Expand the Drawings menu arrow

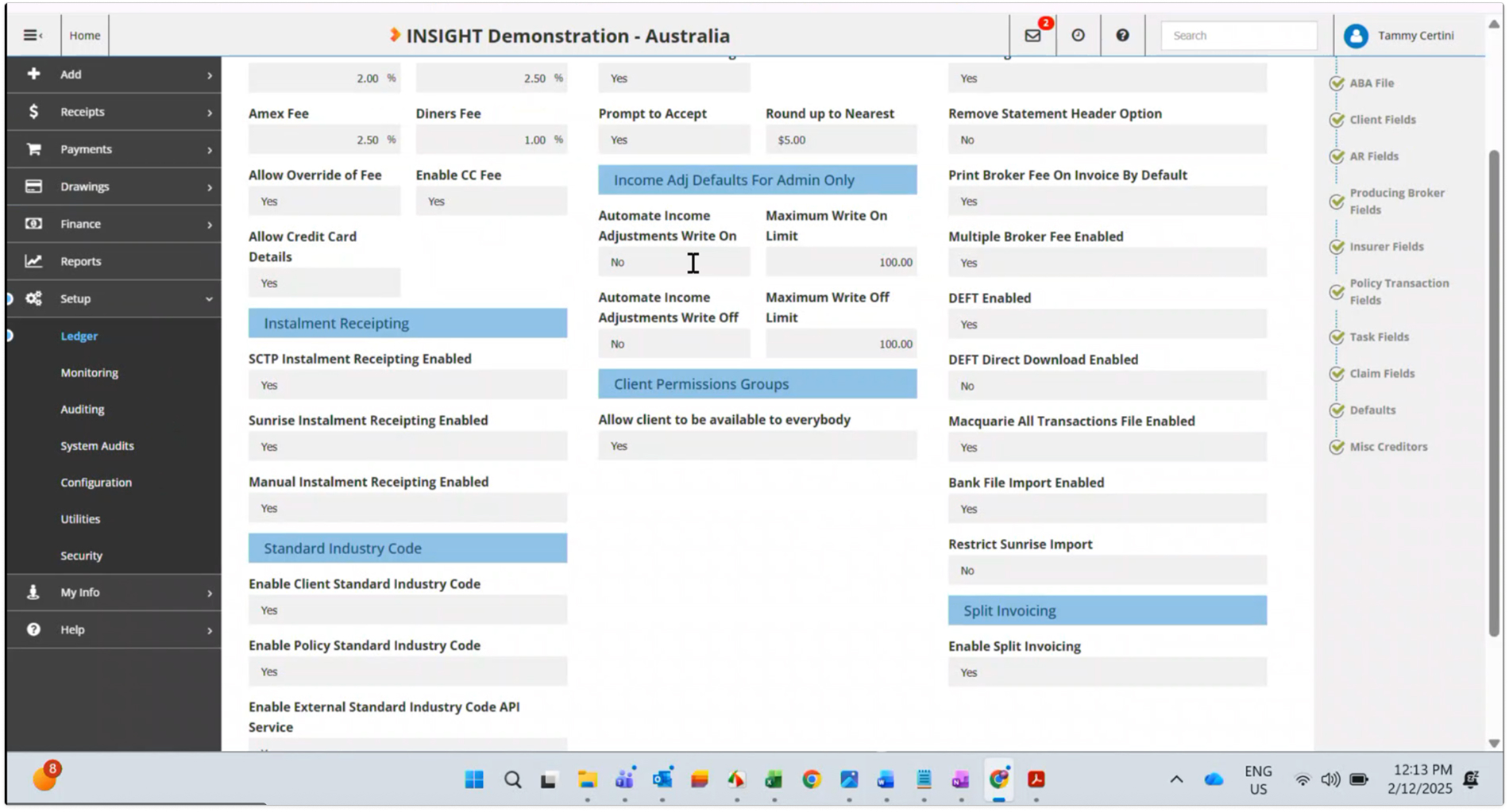pyautogui.click(x=210, y=187)
